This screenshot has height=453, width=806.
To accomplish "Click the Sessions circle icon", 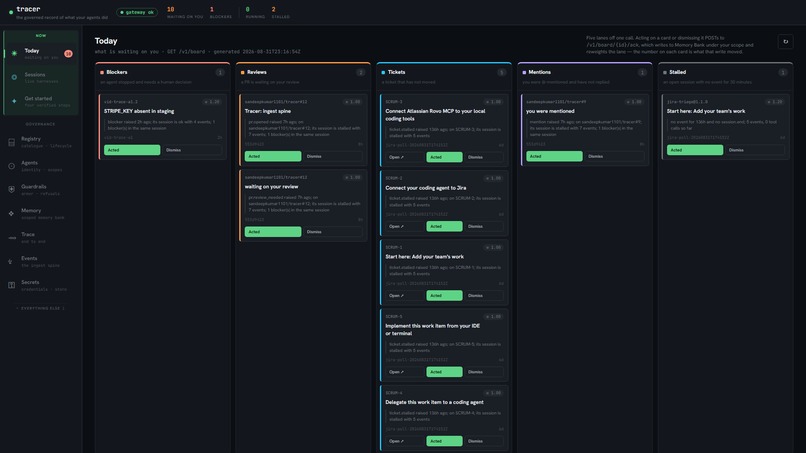I will pos(14,77).
